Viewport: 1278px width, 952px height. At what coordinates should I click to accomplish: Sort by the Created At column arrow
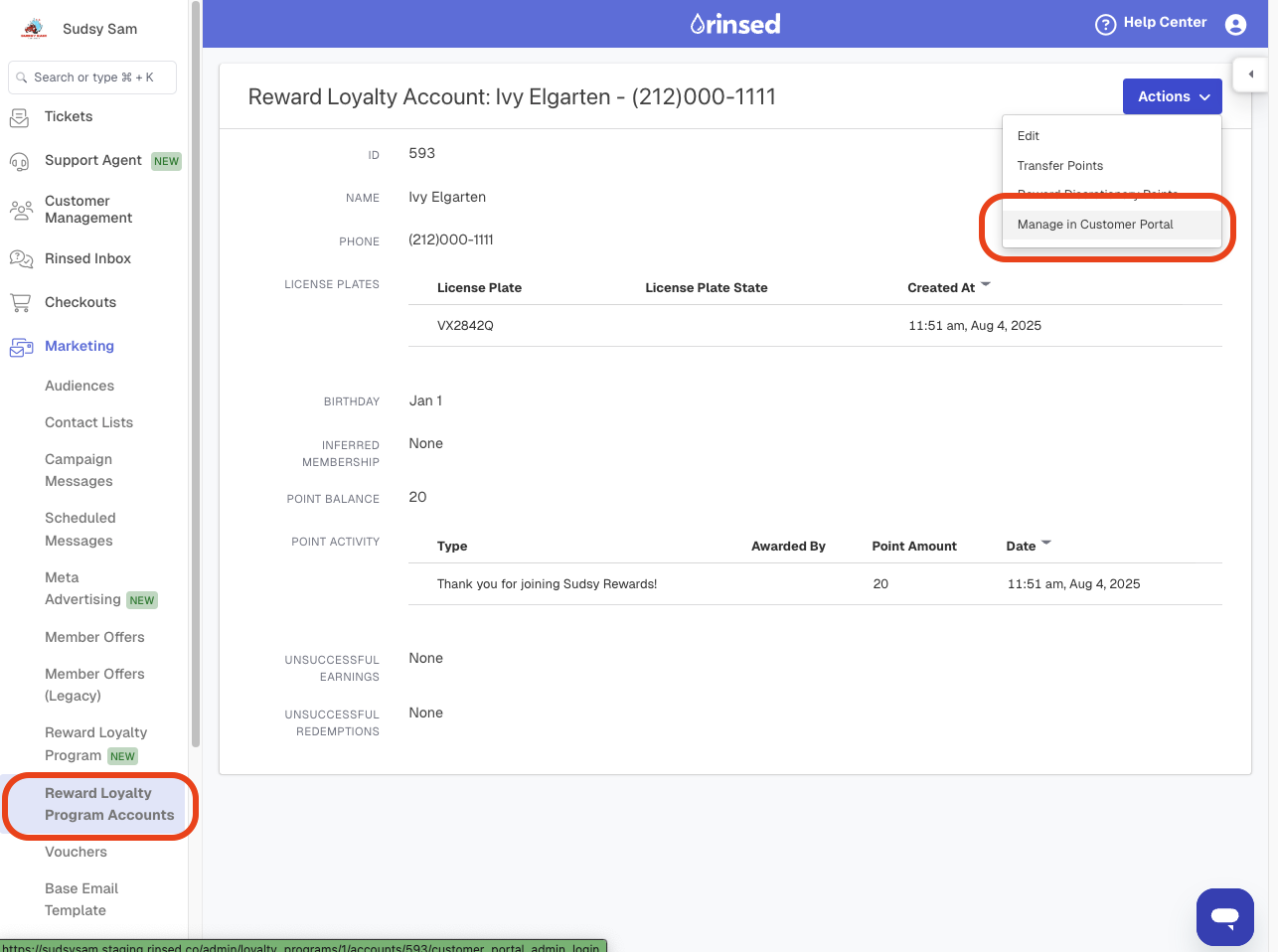pos(986,284)
